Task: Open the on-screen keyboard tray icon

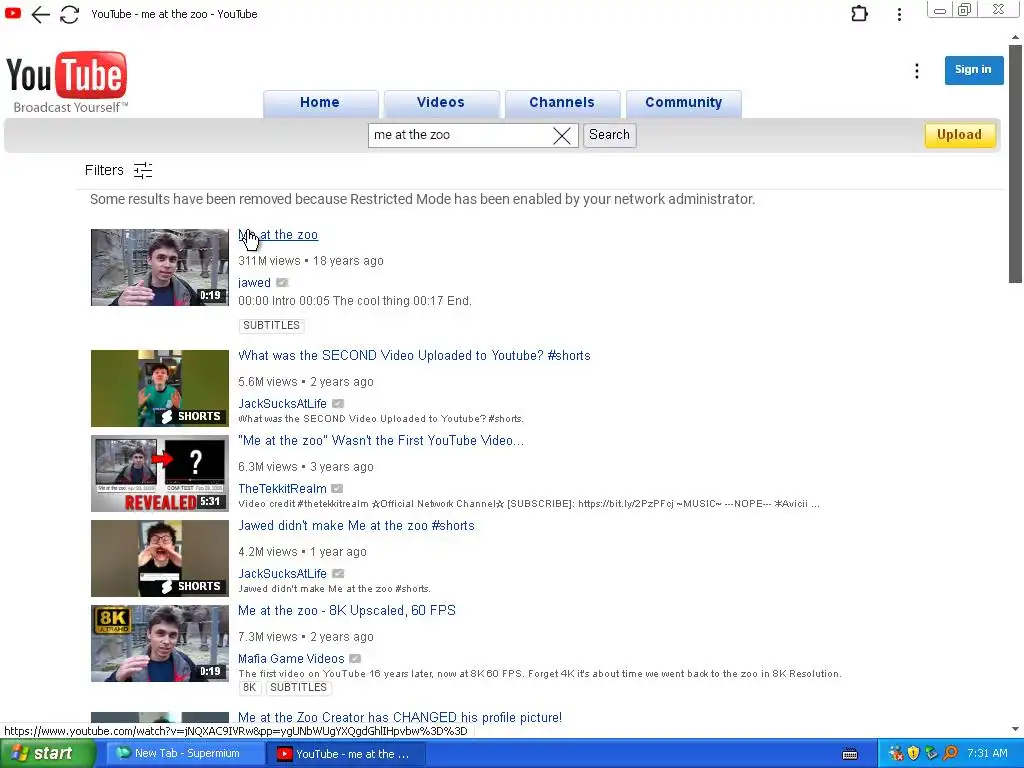Action: [x=850, y=754]
